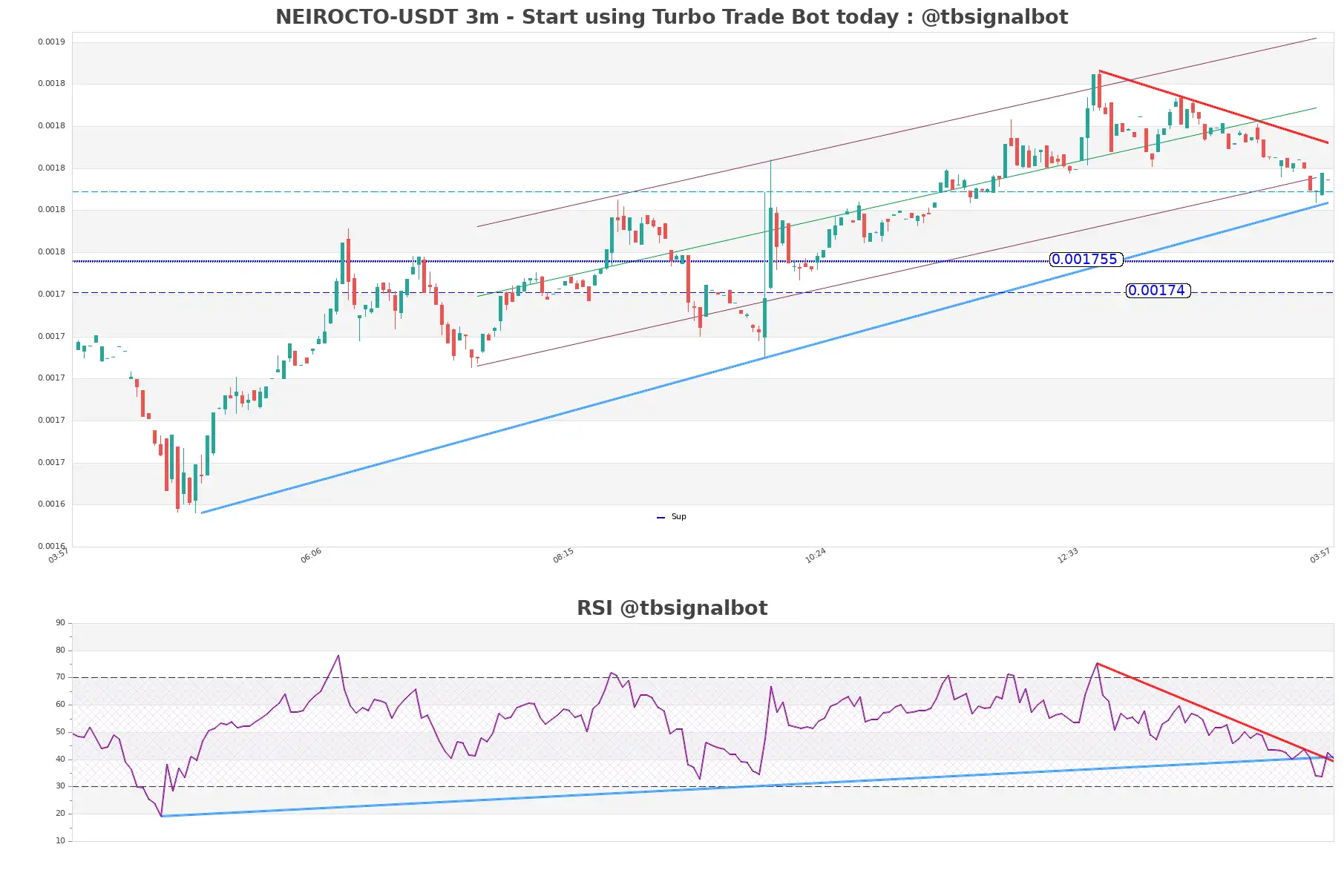Click the 0.0019 price axis label
Viewport: 1344px width, 896px height.
(x=51, y=42)
